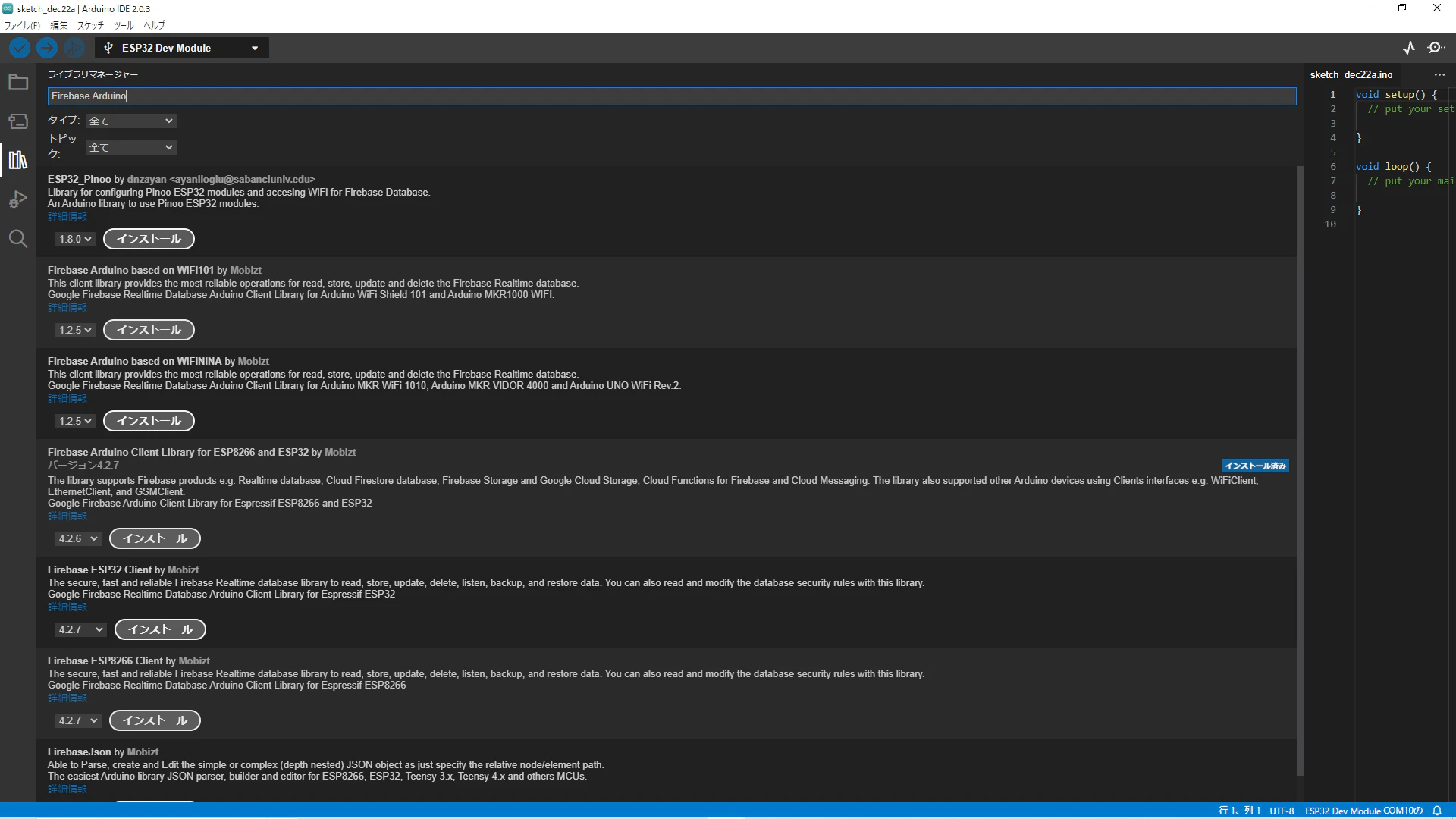Open version dropdown for Firebase ESP8266 Client

pyautogui.click(x=78, y=720)
